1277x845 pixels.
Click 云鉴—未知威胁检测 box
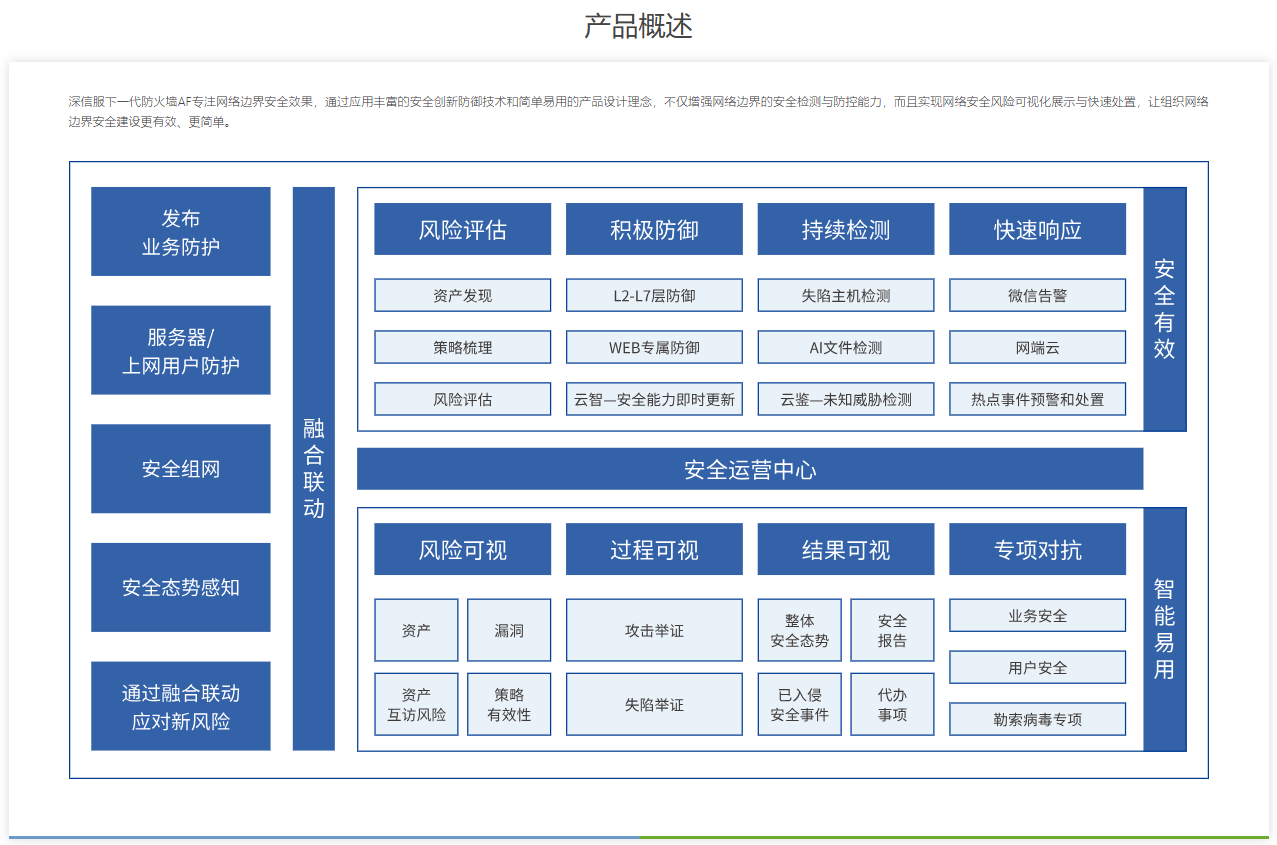coord(846,399)
